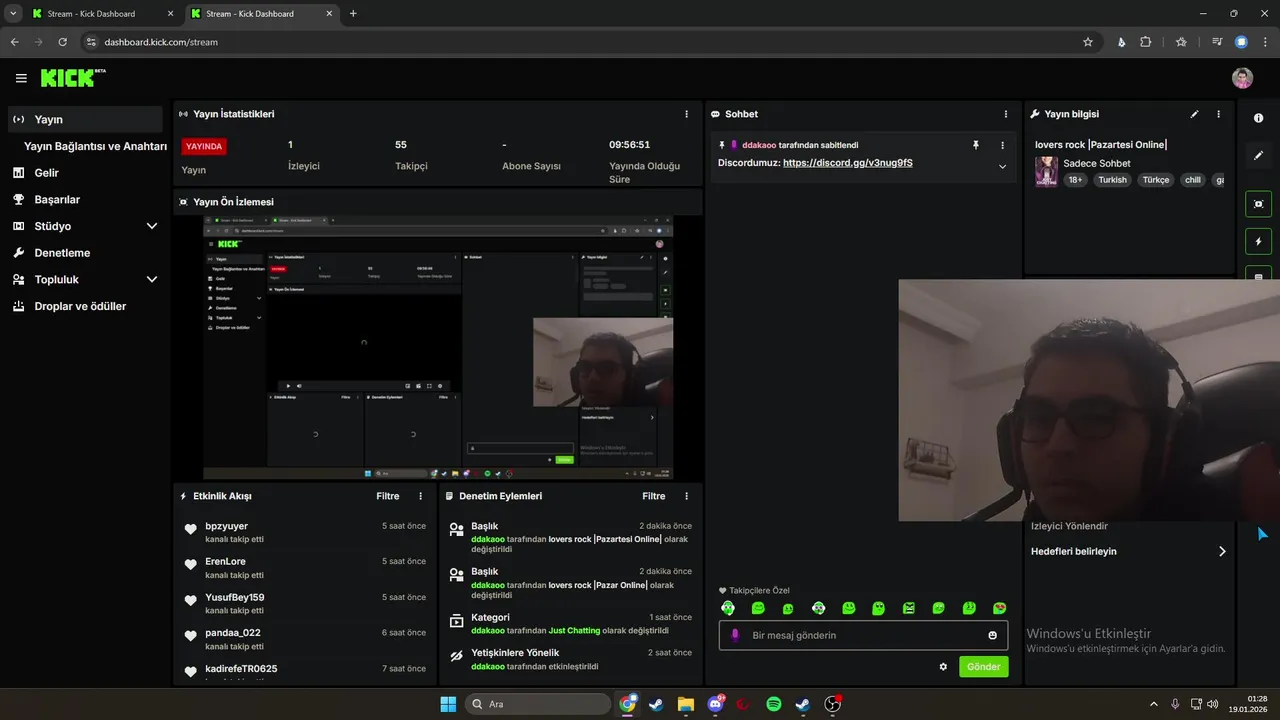
Task: Open Etkinlik Akışı three-dot menu
Action: tap(420, 496)
